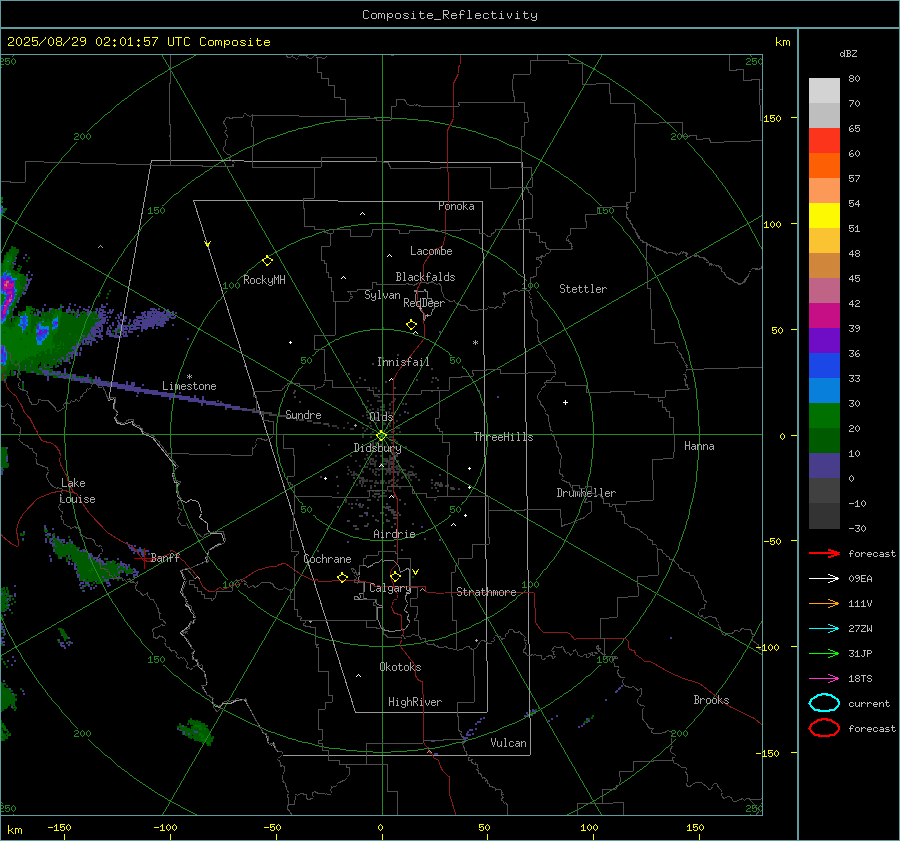Screen dimensions: 900x841
Task: Pick the bright yellow swatch between 54 and 51 dBZ
Action: pyautogui.click(x=824, y=216)
